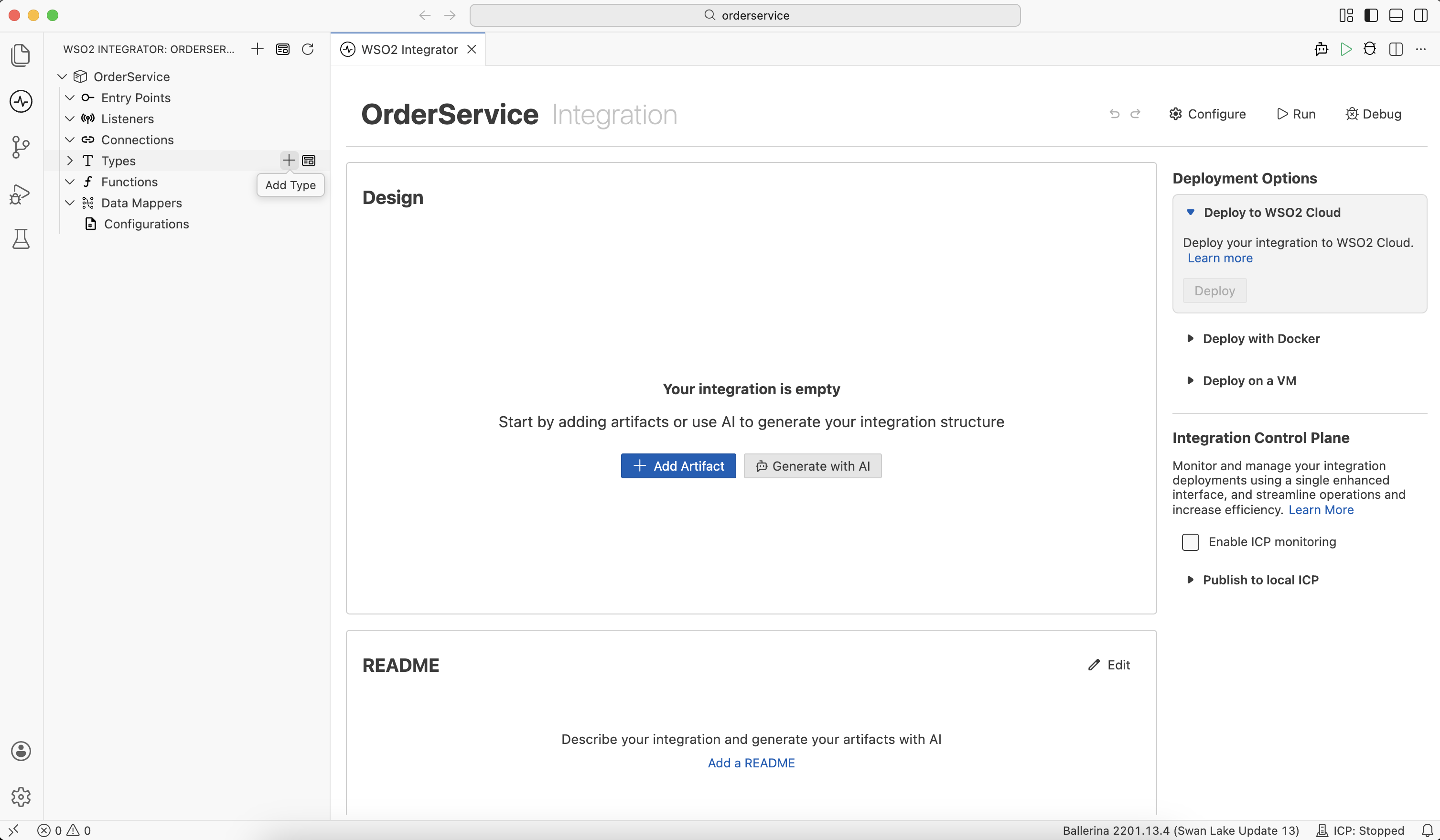
Task: Open the Manage gear icon
Action: (21, 796)
